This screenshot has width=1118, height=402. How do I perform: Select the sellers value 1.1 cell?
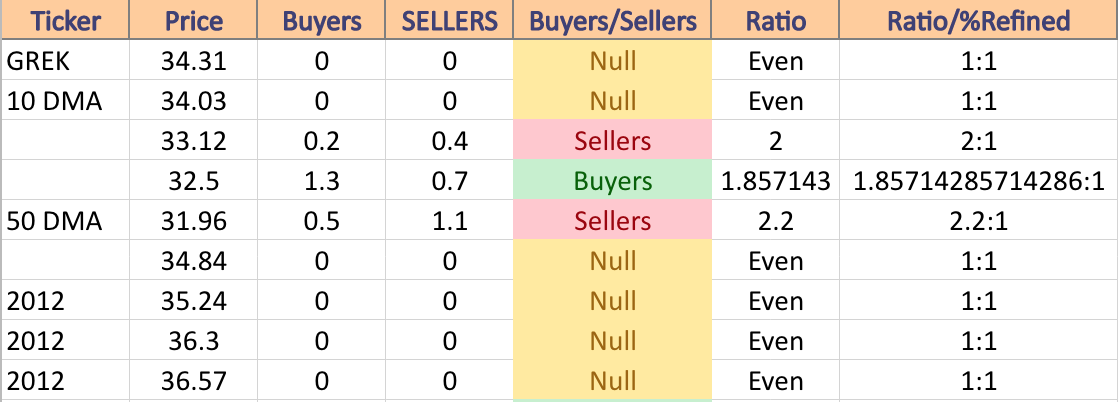pyautogui.click(x=449, y=220)
